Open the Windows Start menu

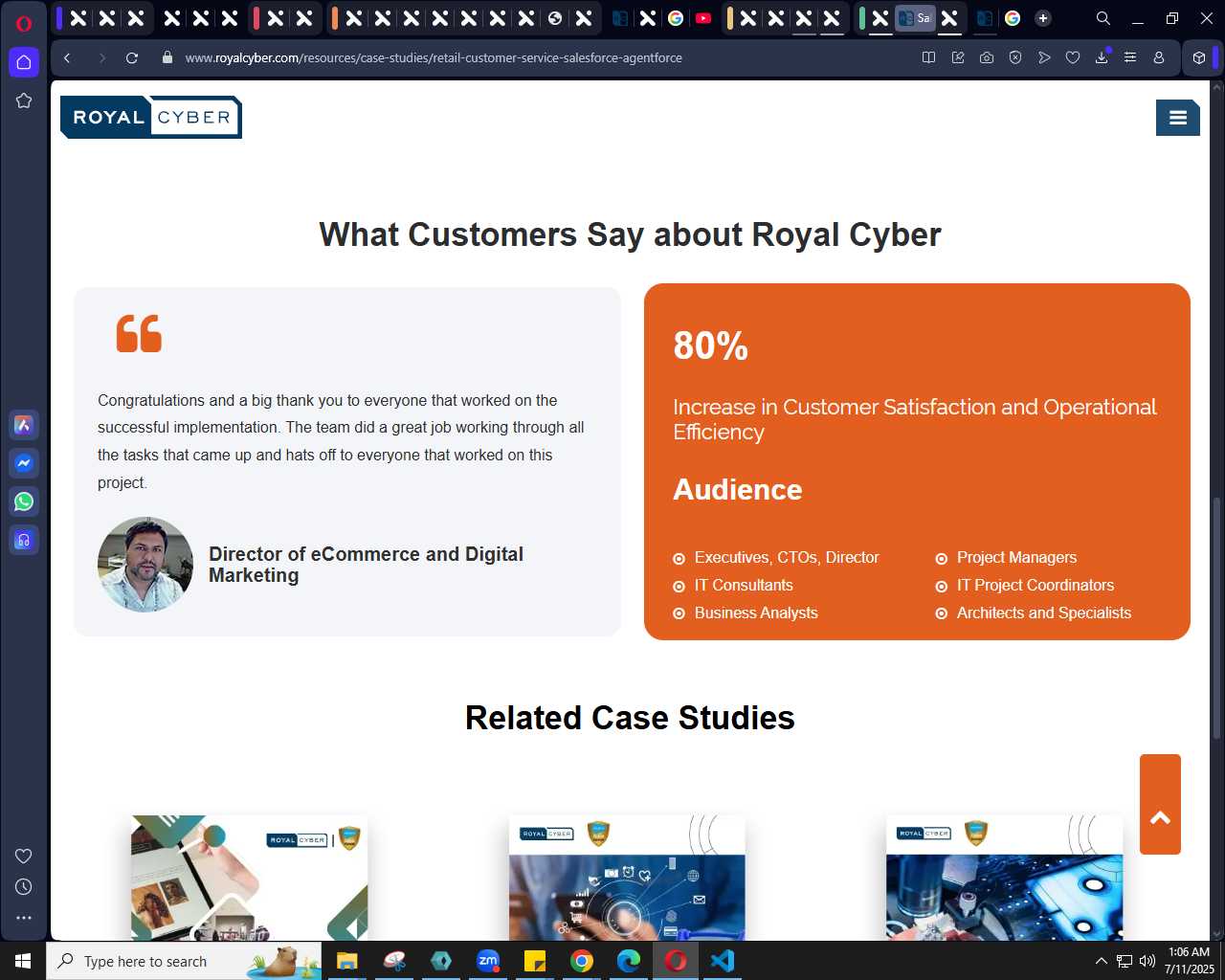tap(23, 961)
